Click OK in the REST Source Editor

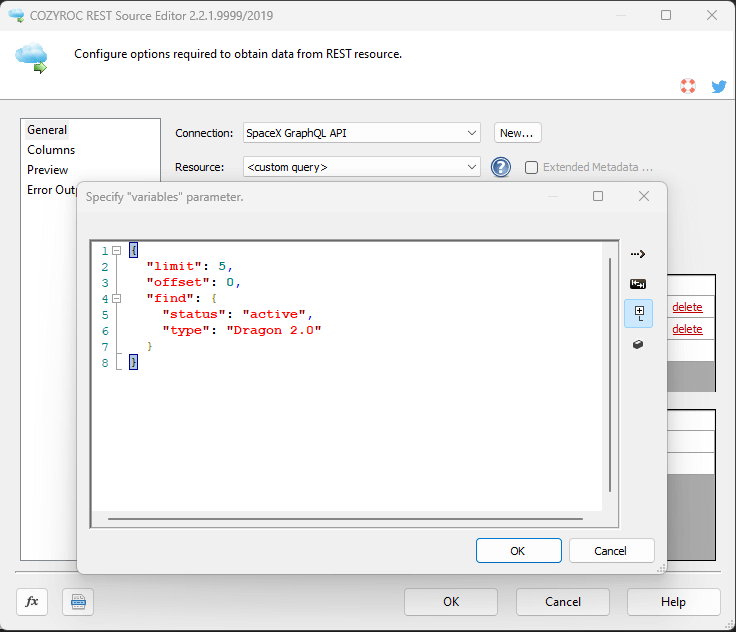click(451, 601)
